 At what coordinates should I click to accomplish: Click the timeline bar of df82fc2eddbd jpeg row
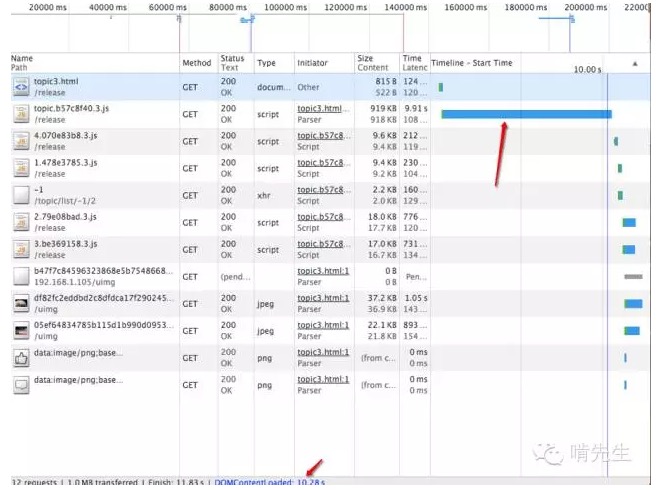633,304
